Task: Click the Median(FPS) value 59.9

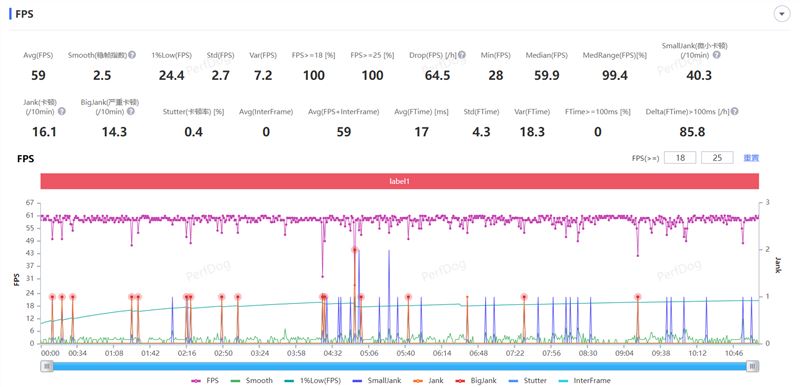Action: click(546, 75)
